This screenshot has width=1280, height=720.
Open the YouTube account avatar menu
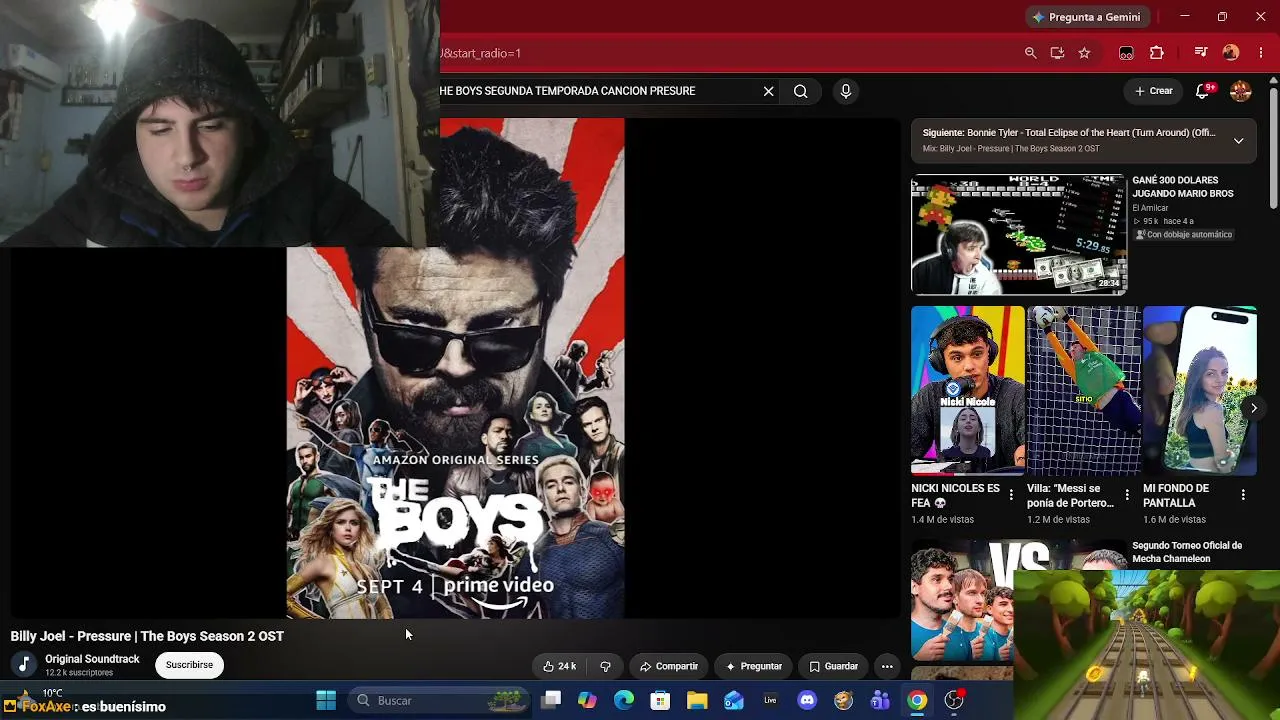1241,91
